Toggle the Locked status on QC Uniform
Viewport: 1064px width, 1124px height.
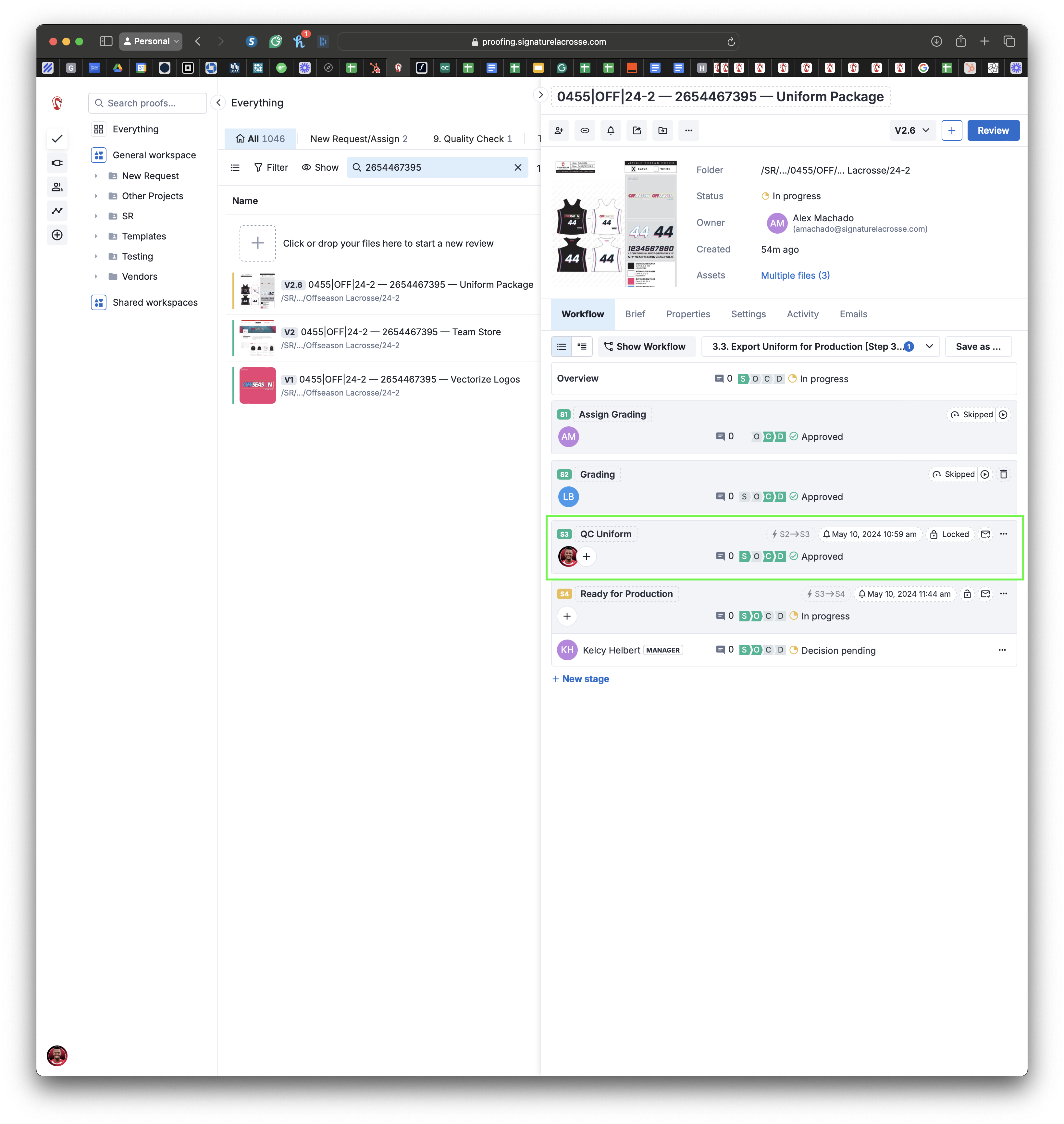949,534
